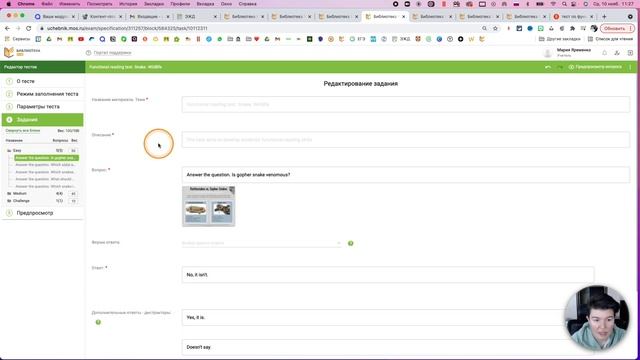Click the Chrome "Обновить" update button

[617, 28]
